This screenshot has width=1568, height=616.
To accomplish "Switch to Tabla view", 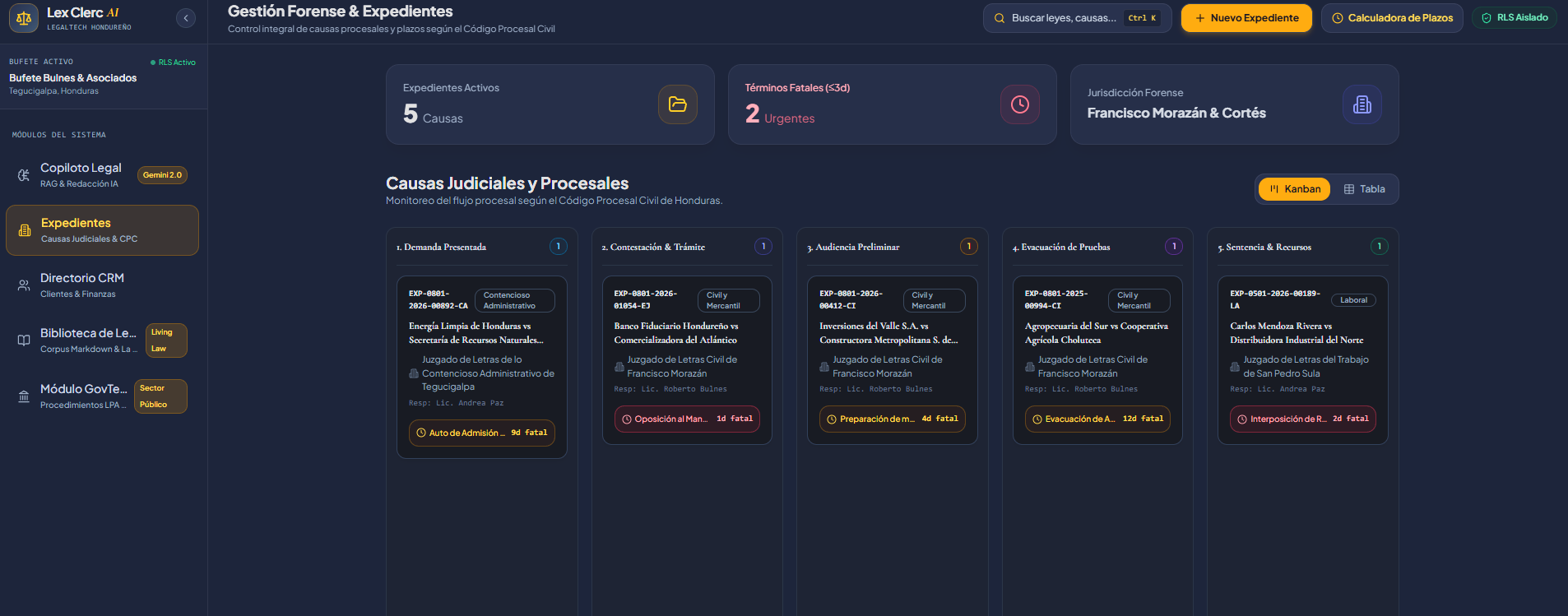I will pyautogui.click(x=1364, y=189).
